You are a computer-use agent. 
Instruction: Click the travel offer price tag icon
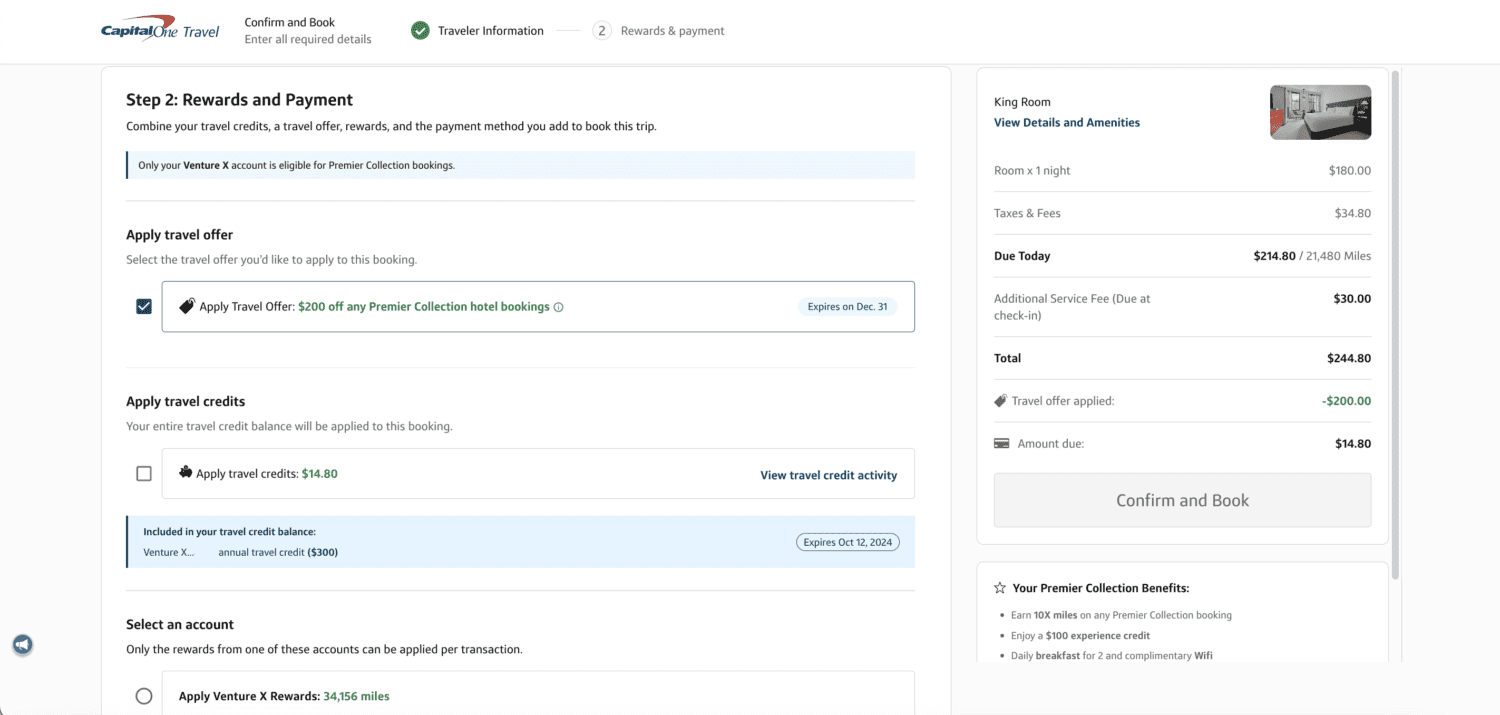pos(186,307)
